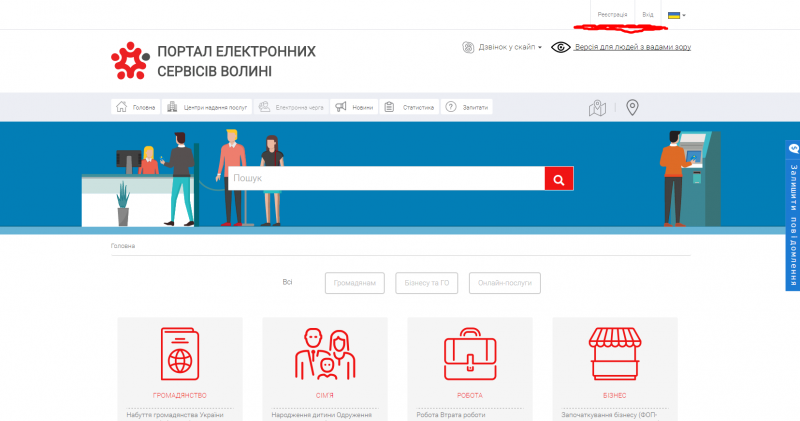
Task: Click the clipboard statistics icon
Action: 389,107
